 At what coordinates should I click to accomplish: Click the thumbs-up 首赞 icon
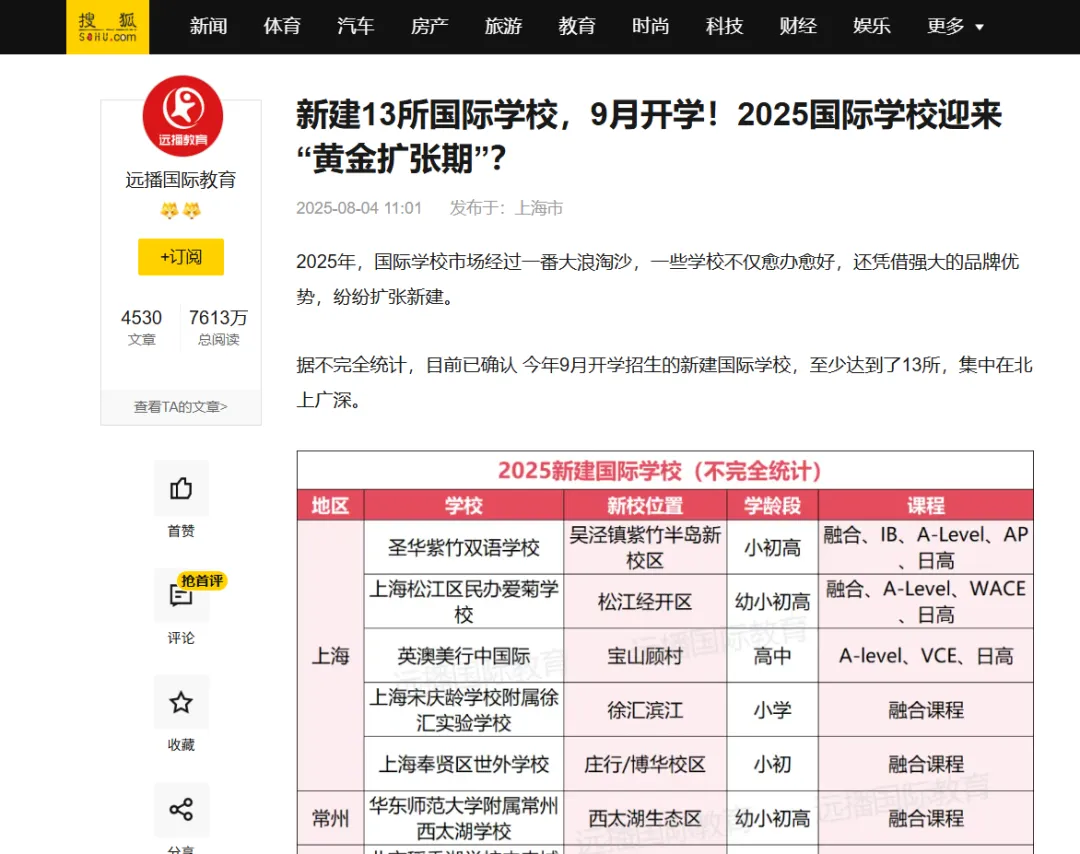tap(181, 488)
